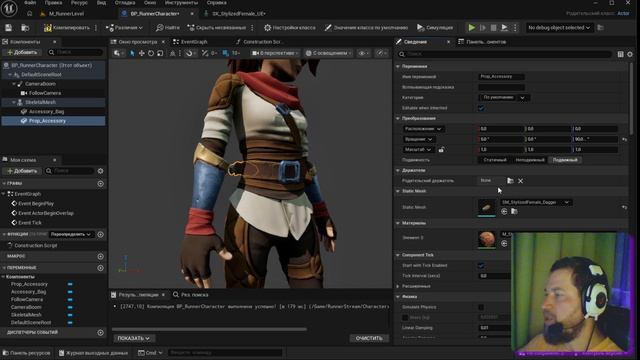640x360 pixels.
Task: Select the CameraBoom component
Action: click(x=40, y=84)
